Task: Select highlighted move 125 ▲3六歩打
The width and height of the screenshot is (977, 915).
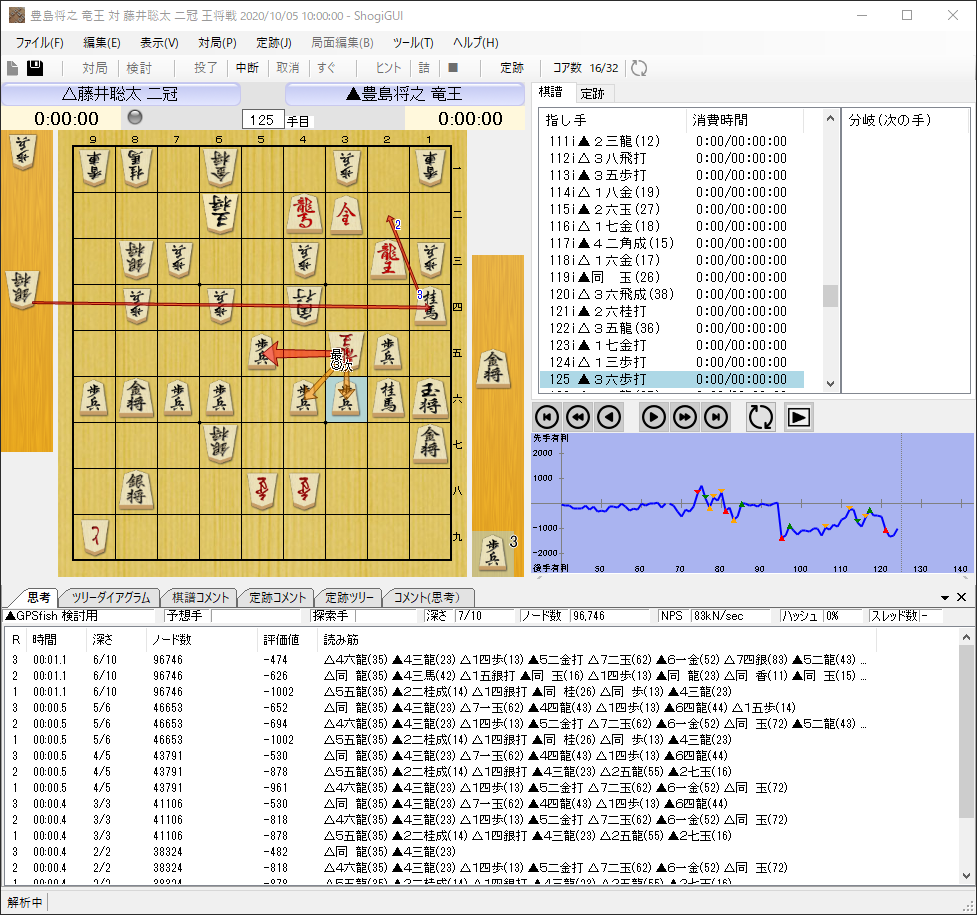Action: pyautogui.click(x=672, y=379)
